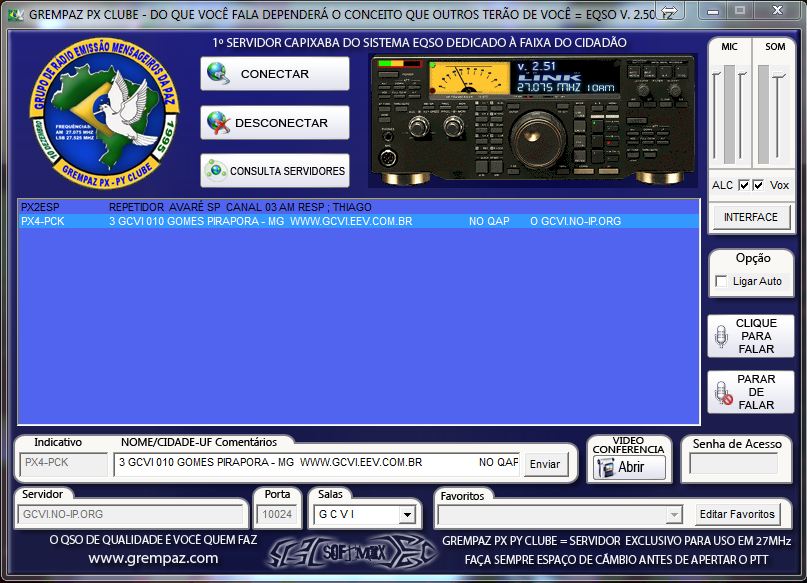
Task: Open video conference with Abrir
Action: [x=629, y=467]
